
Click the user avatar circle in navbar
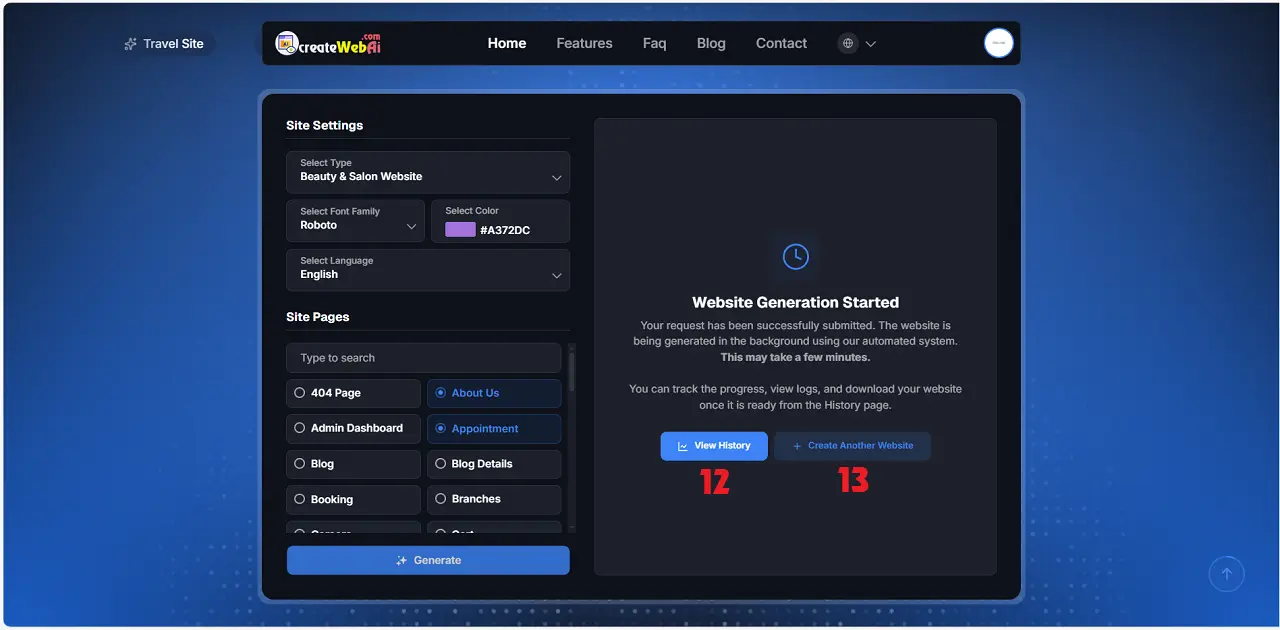pyautogui.click(x=998, y=43)
